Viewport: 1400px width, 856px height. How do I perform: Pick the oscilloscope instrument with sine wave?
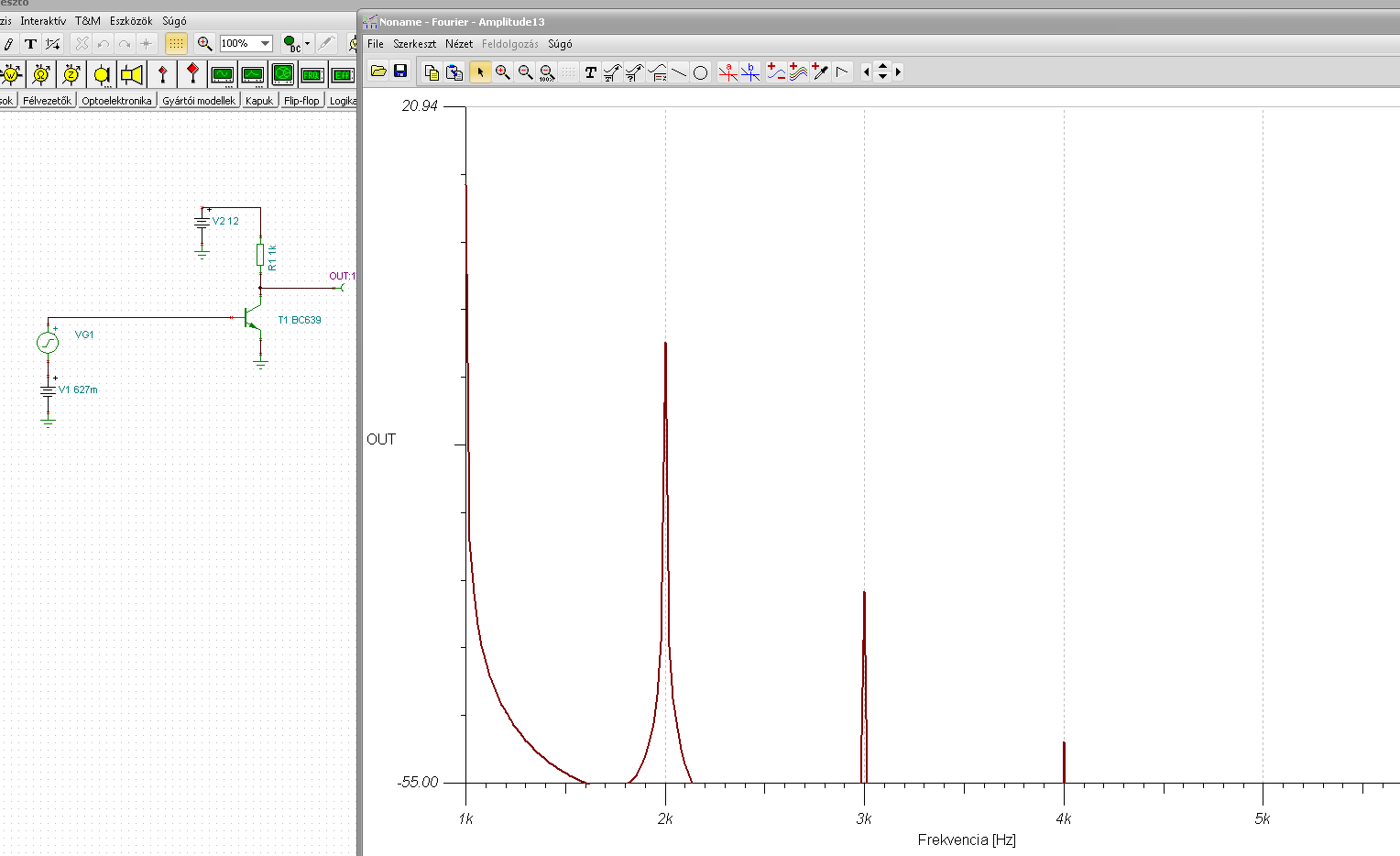pos(223,74)
